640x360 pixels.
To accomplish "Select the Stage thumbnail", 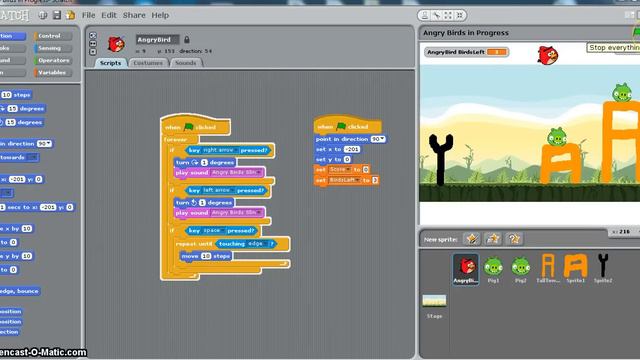I will coord(434,301).
